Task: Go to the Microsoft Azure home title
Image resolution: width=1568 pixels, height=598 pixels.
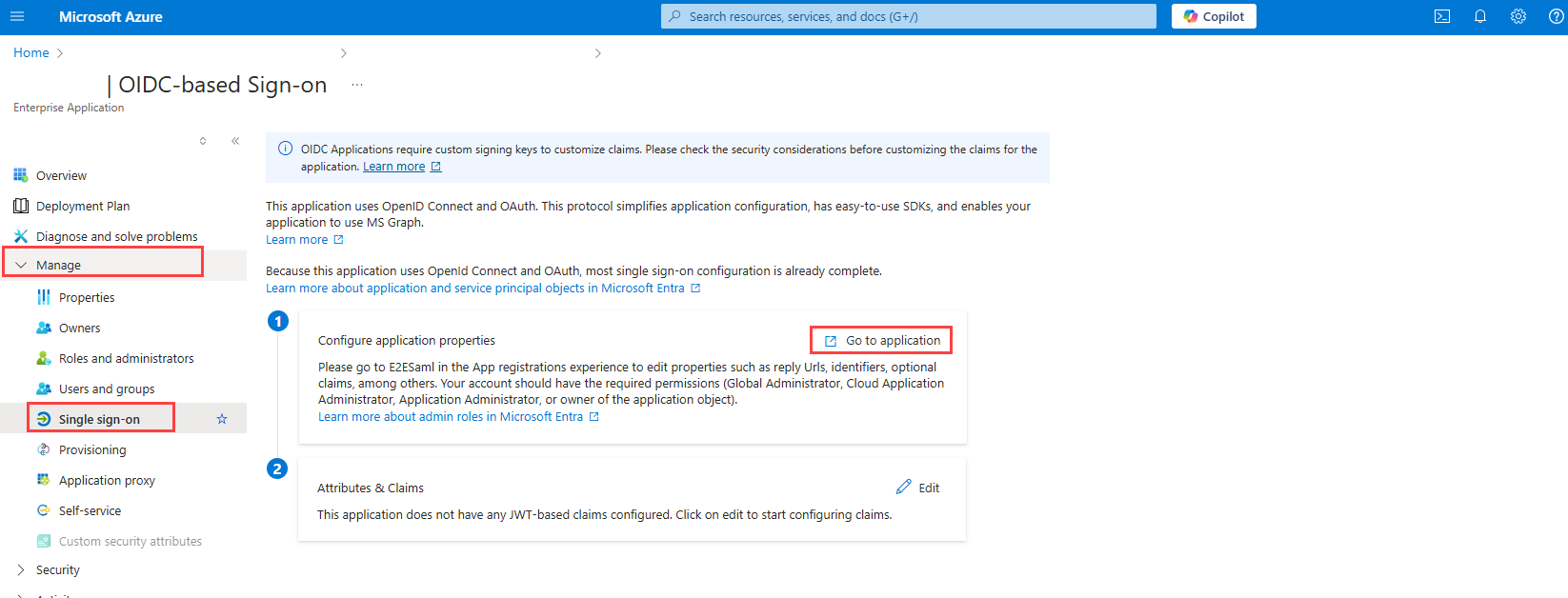Action: [x=111, y=16]
